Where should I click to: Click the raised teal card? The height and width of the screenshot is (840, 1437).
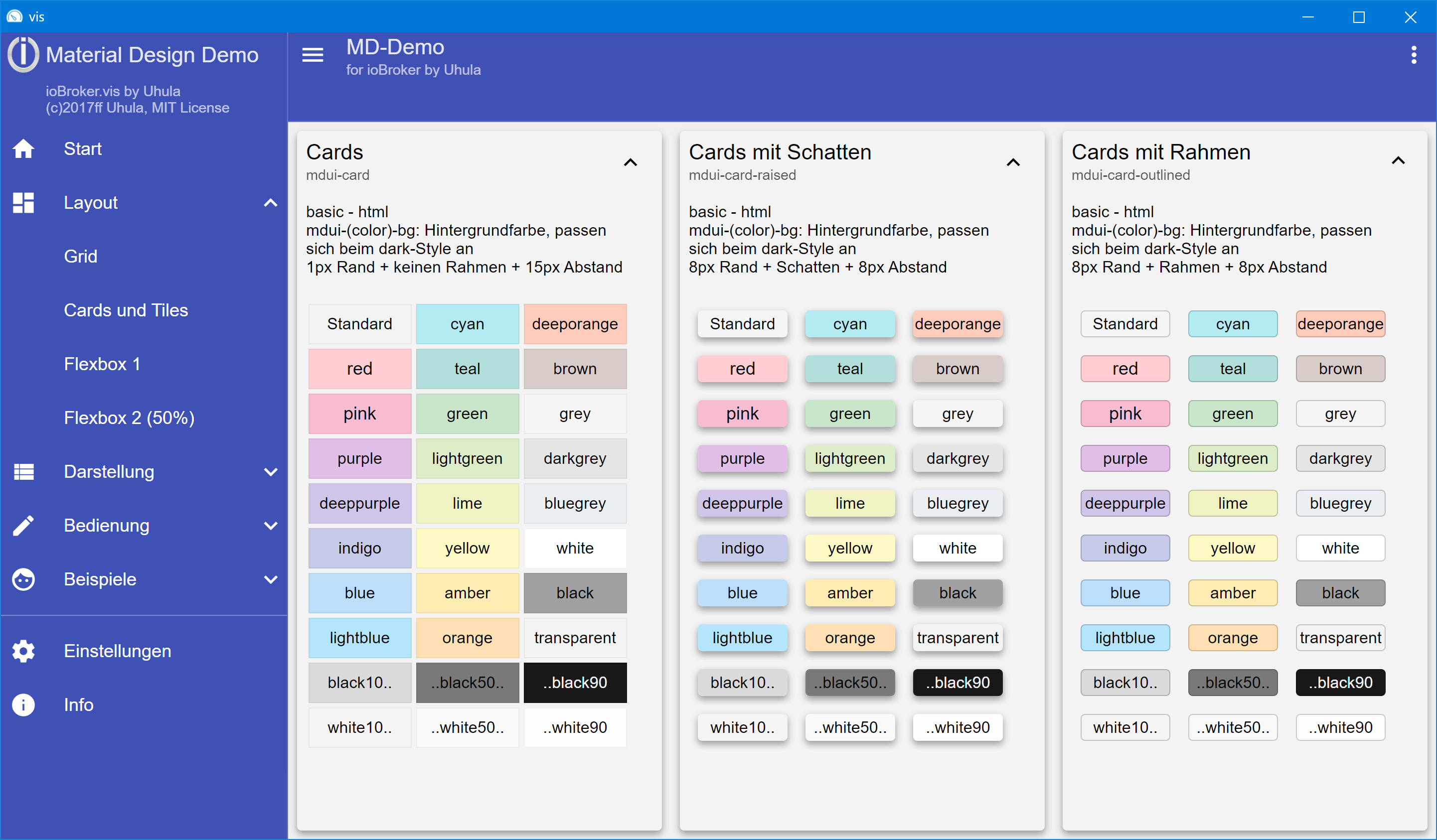click(x=850, y=369)
